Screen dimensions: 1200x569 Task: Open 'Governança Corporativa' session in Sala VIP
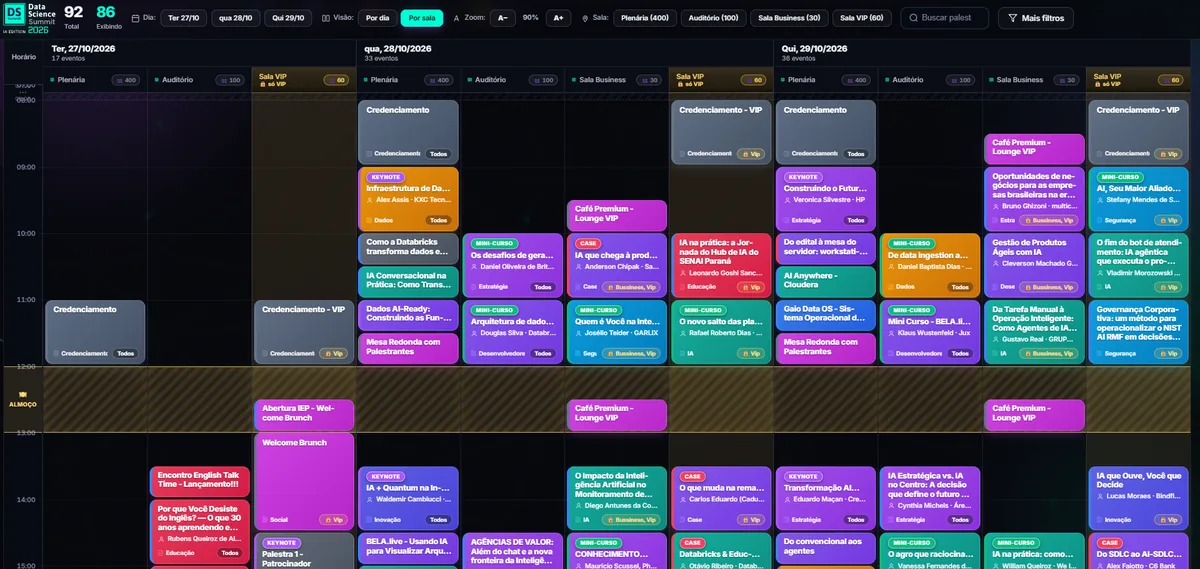1137,331
